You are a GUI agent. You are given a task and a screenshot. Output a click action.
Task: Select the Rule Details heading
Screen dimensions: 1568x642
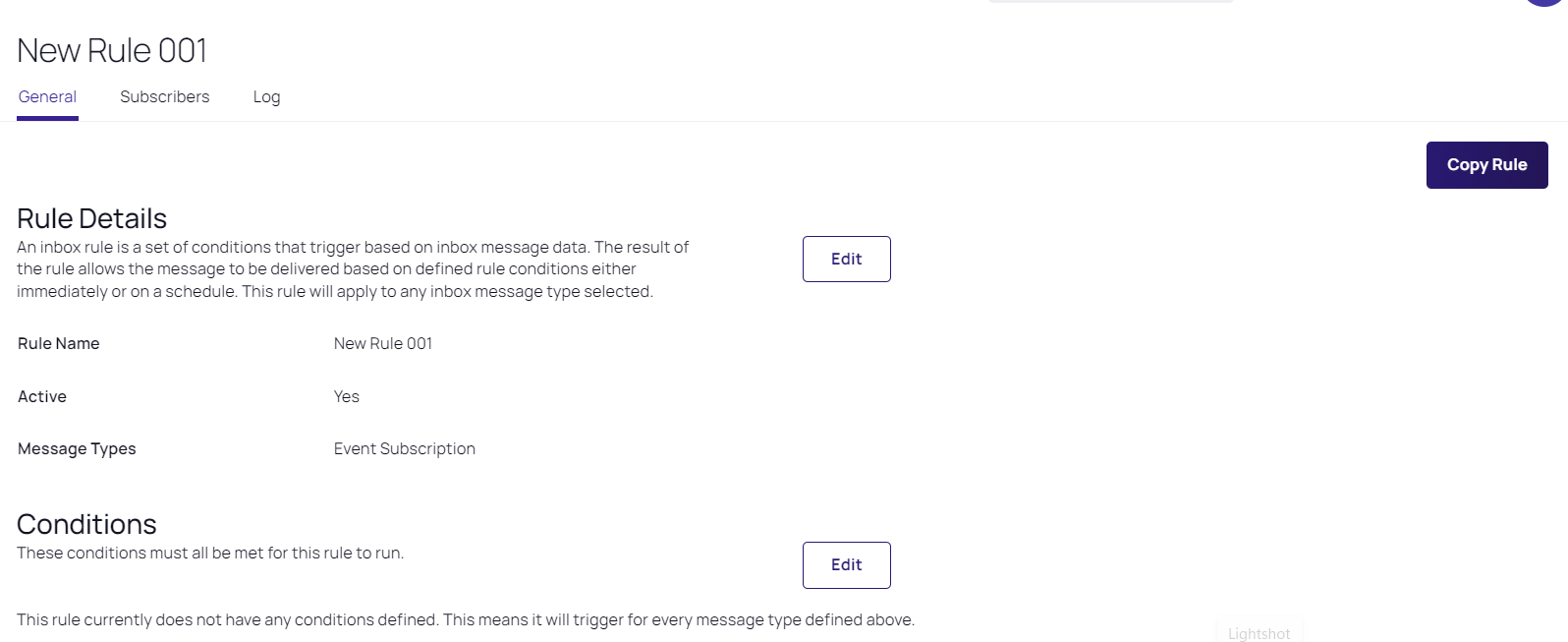pos(91,218)
